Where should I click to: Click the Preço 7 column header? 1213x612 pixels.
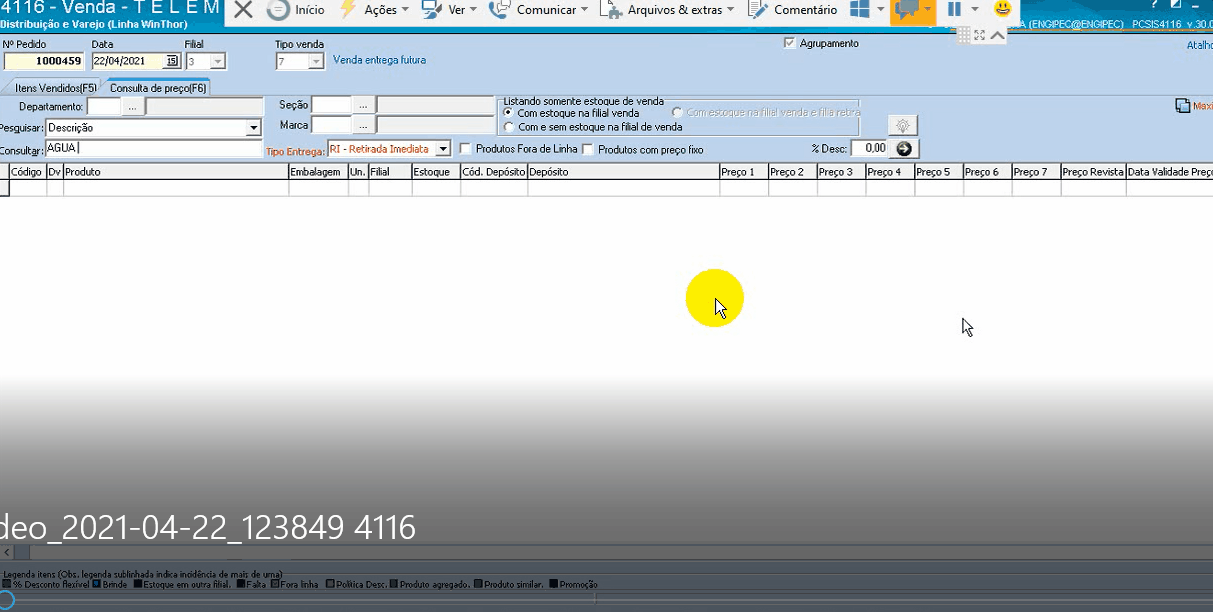coord(1036,172)
